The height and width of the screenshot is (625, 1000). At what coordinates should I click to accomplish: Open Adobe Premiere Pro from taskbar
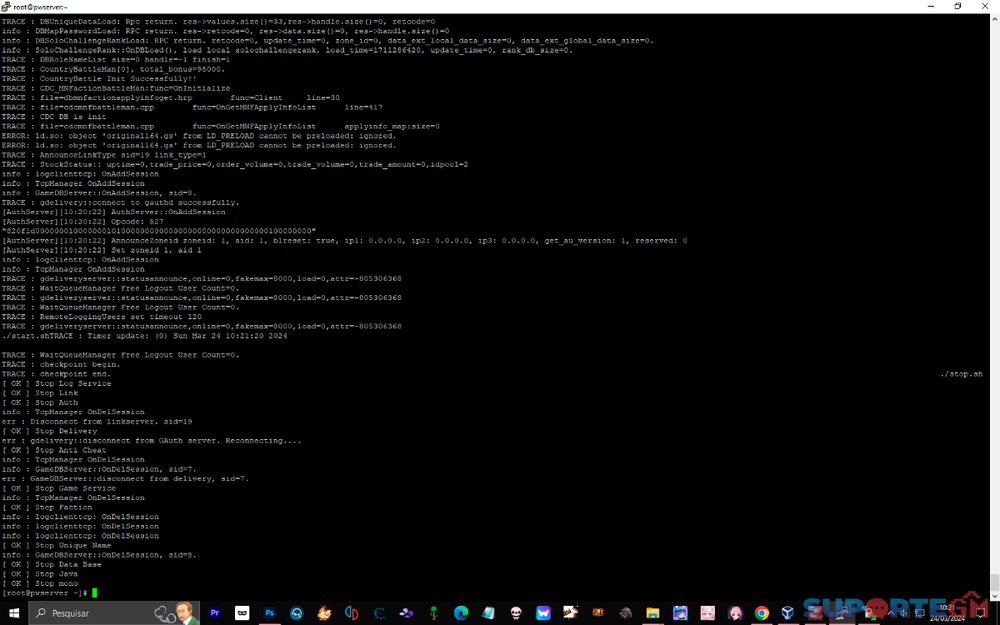pos(214,613)
